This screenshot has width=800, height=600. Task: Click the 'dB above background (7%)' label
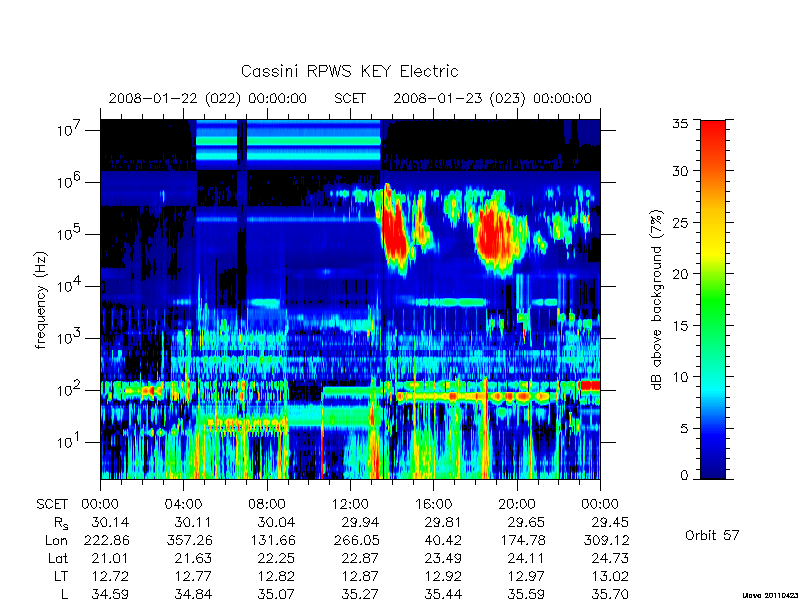coord(657,301)
